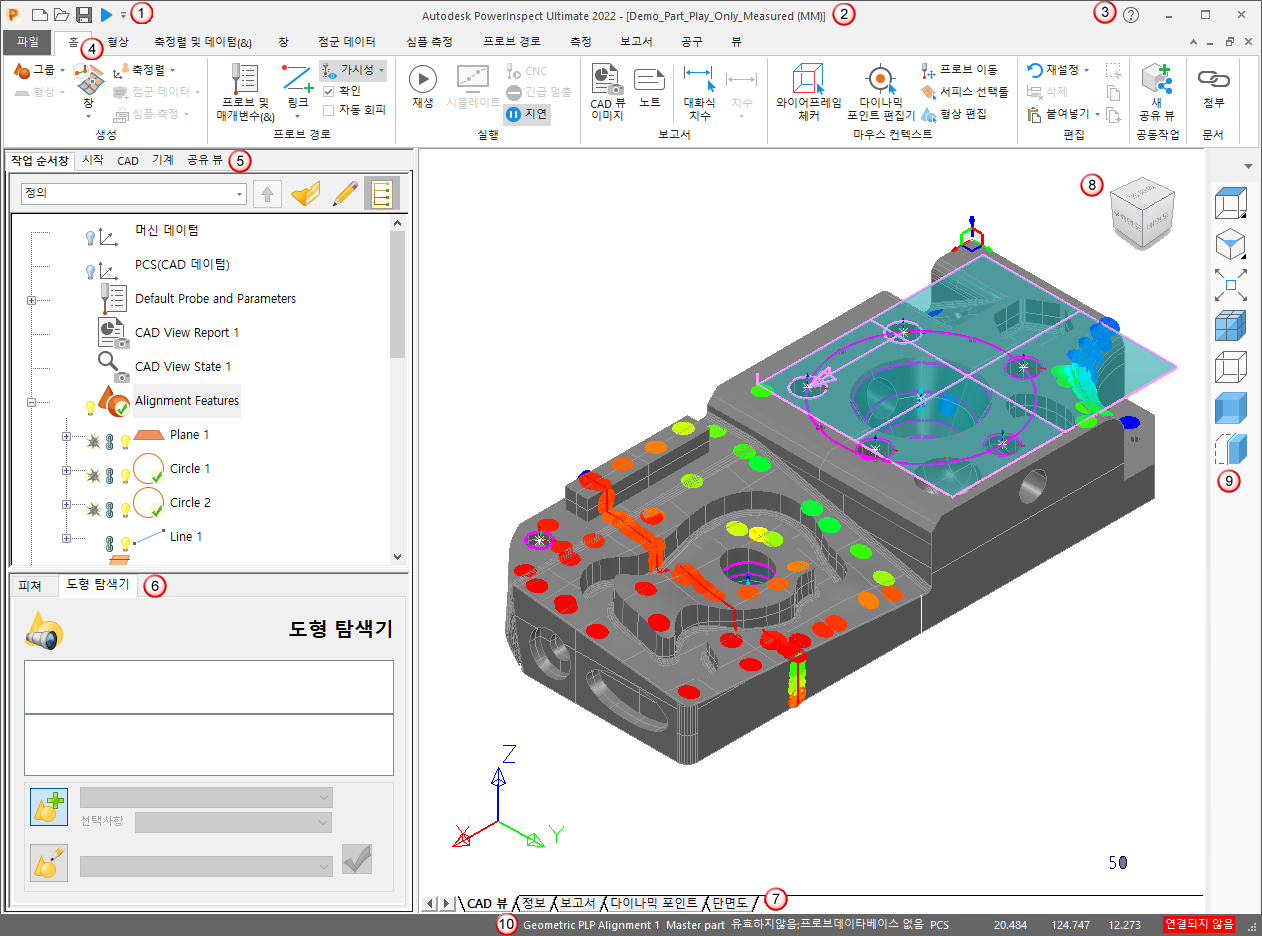This screenshot has height=936, width=1262.
Task: Switch to the 피쳐 panel tab
Action: (30, 585)
